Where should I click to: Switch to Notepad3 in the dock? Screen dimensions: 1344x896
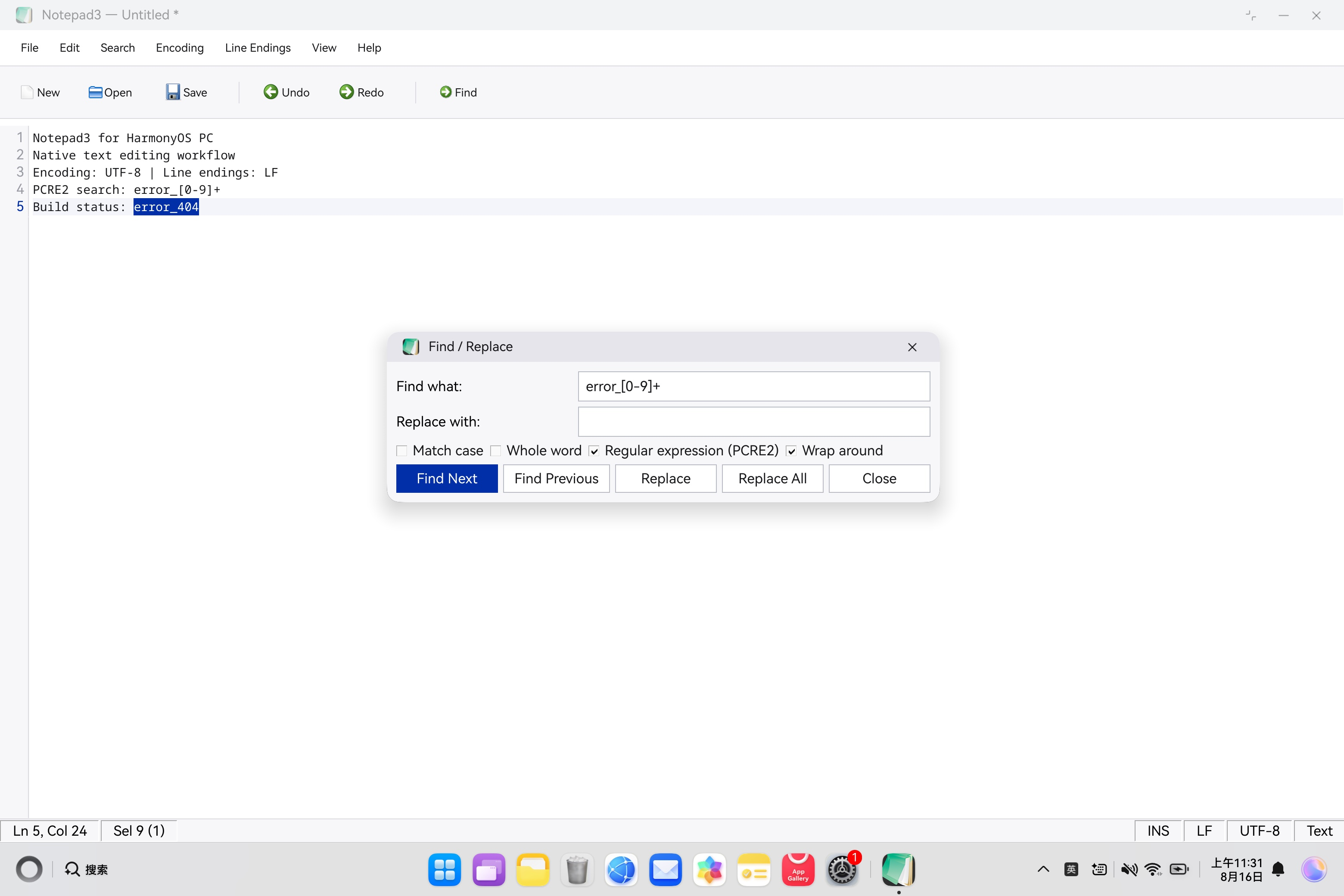tap(898, 870)
